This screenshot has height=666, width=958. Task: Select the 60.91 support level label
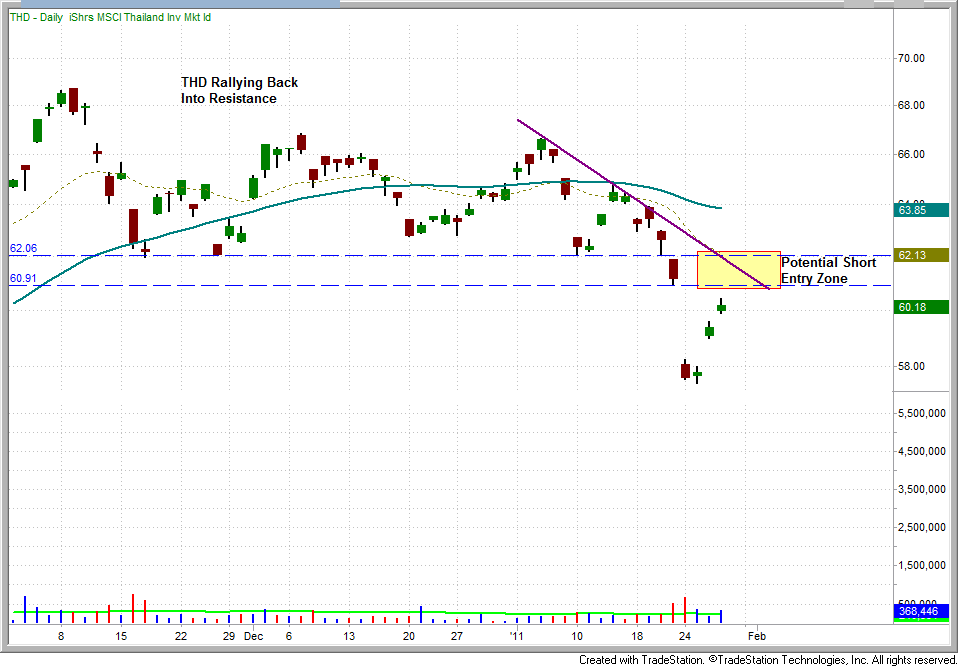point(23,278)
